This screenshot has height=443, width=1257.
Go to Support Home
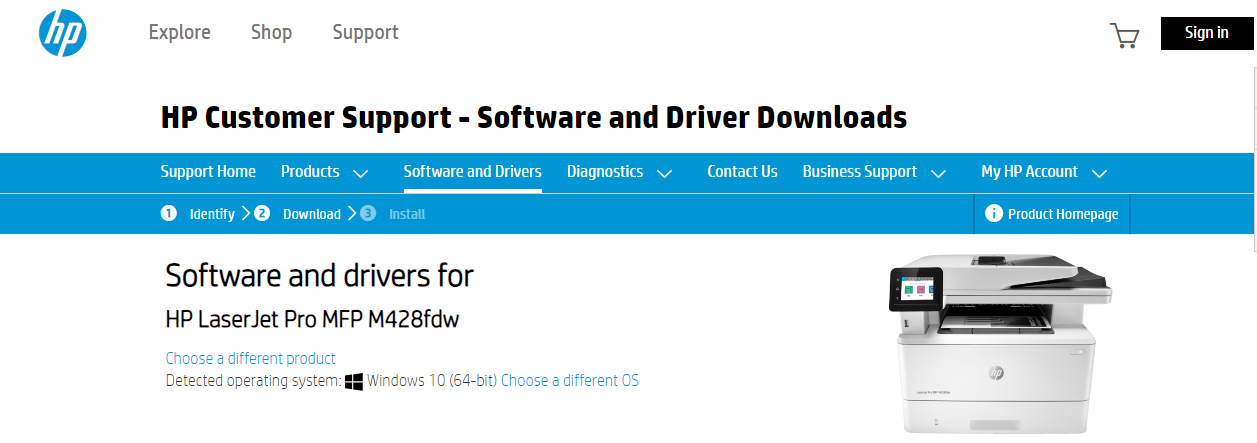pyautogui.click(x=208, y=172)
